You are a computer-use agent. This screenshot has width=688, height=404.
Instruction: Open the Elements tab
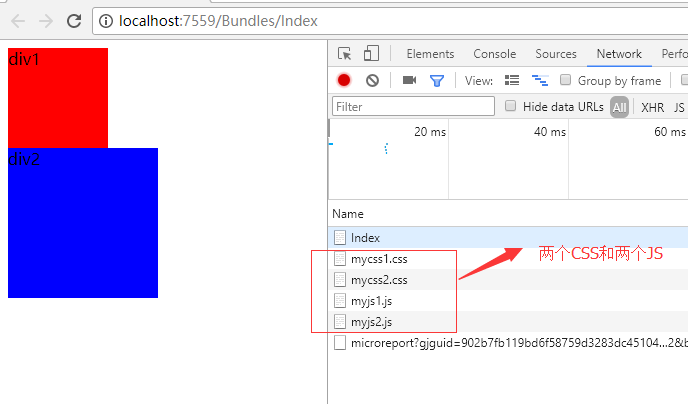pos(430,54)
